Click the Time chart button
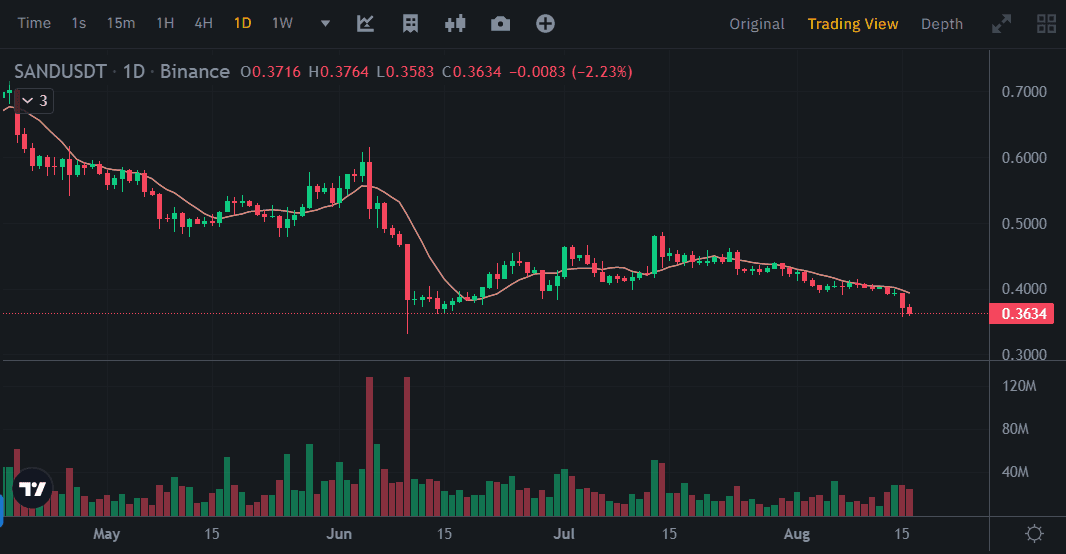Image resolution: width=1066 pixels, height=554 pixels. (34, 23)
